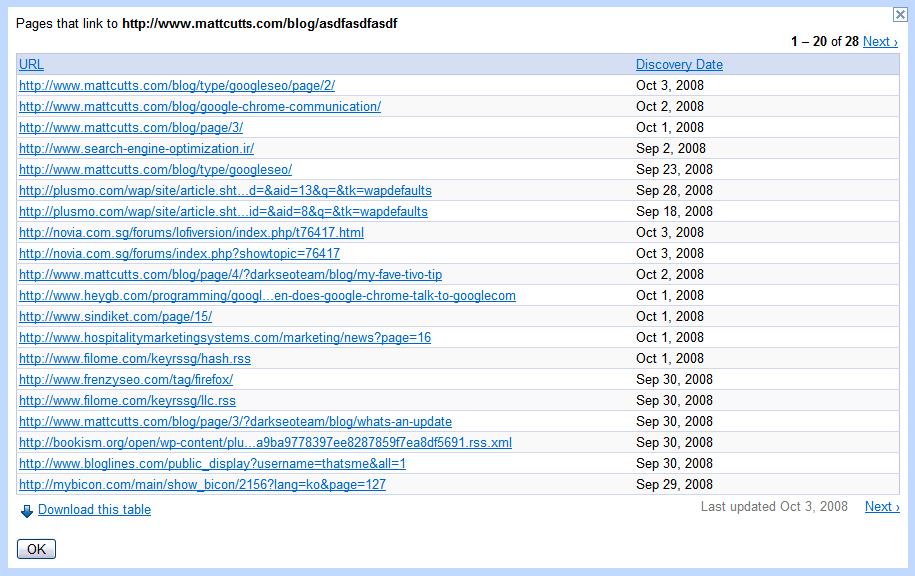Open frenzyseo.com/tag/firefox/ link
915x576 pixels.
(126, 380)
